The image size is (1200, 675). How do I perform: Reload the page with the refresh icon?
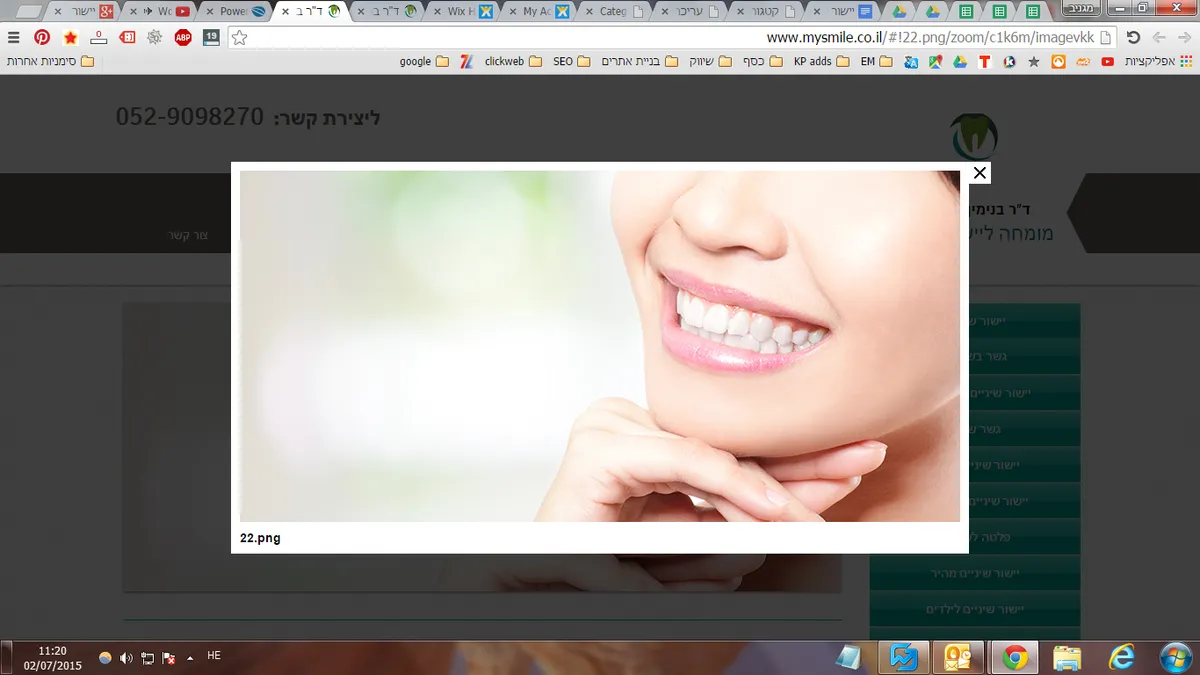click(x=1133, y=37)
